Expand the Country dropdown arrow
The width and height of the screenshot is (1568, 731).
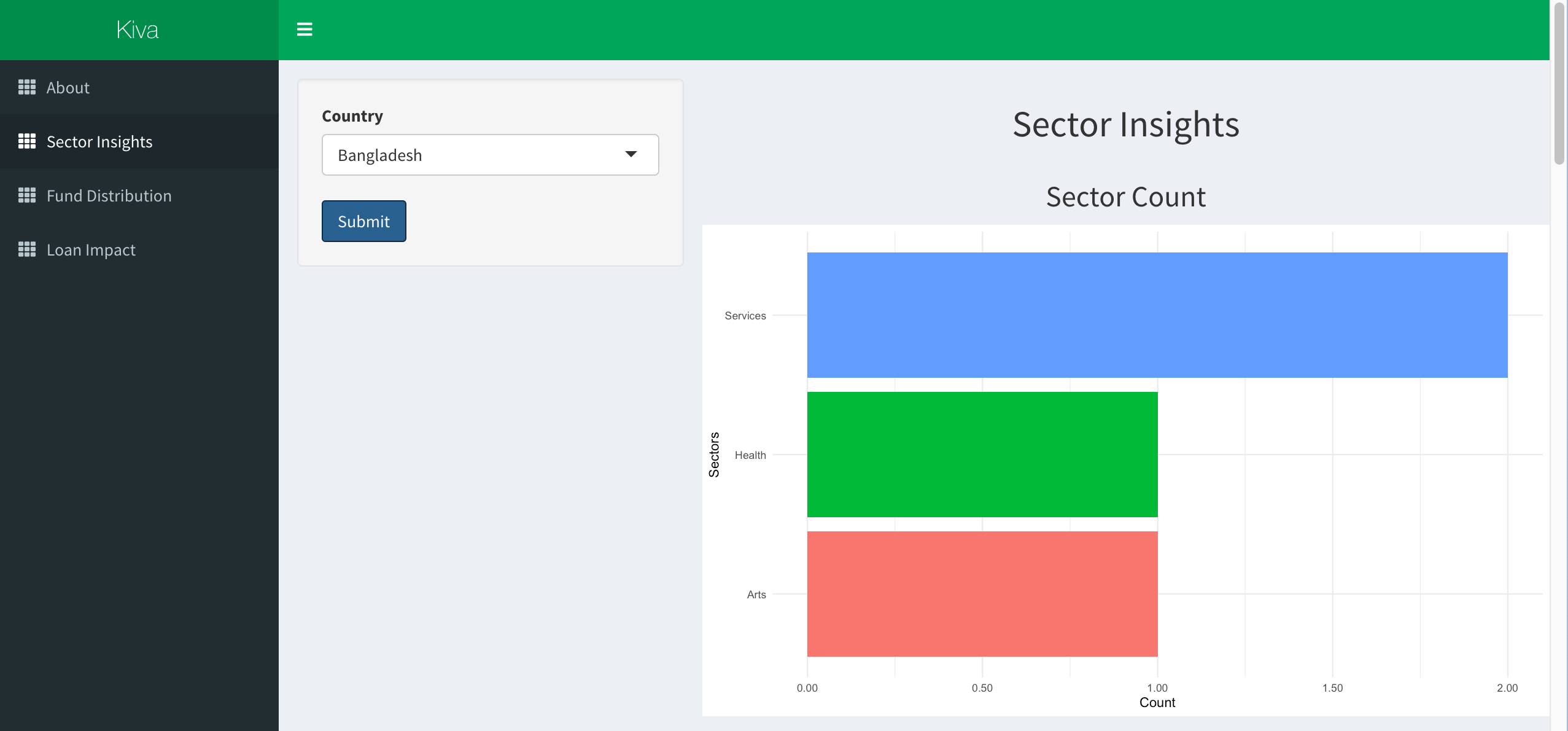631,154
